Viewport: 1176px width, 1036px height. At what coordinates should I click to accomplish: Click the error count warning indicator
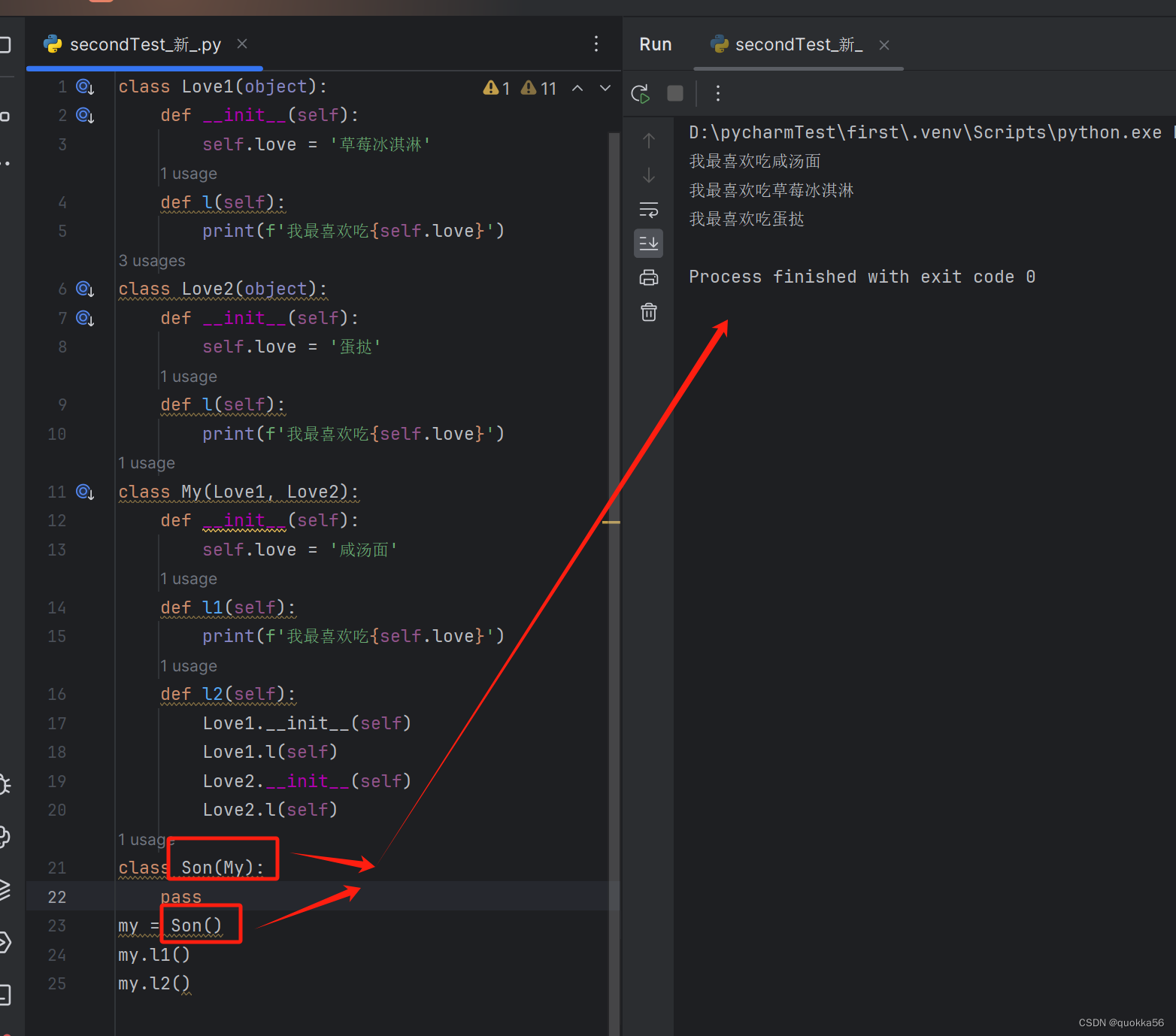click(x=497, y=88)
